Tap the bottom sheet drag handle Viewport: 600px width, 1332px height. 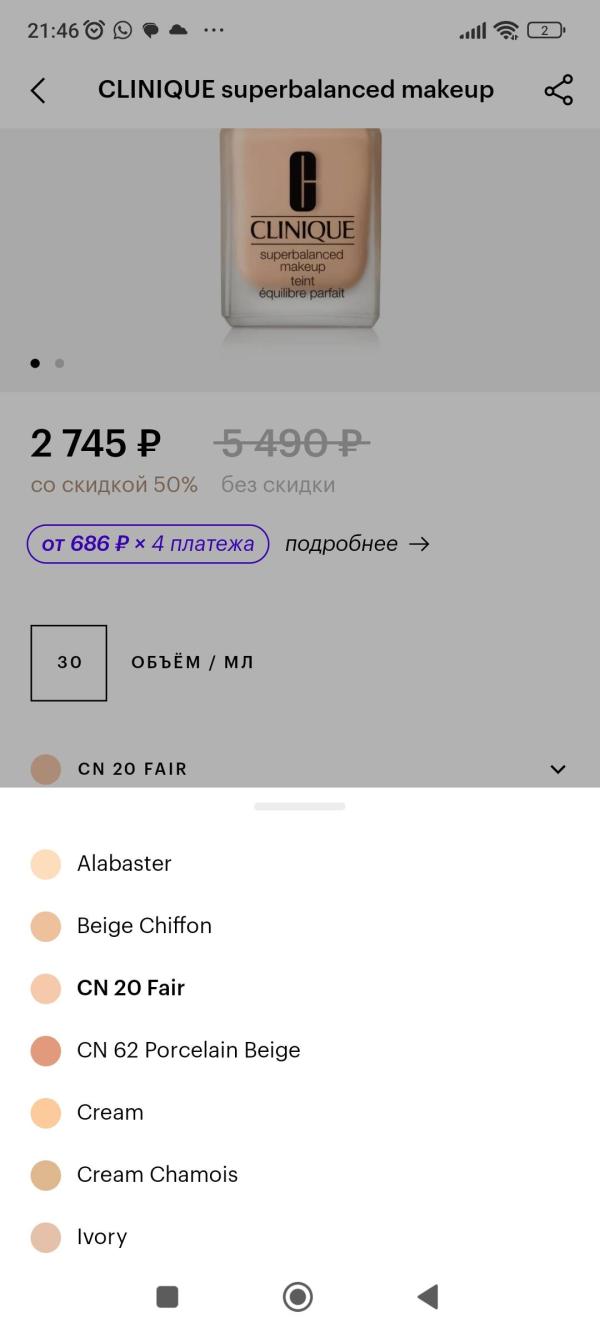point(300,806)
